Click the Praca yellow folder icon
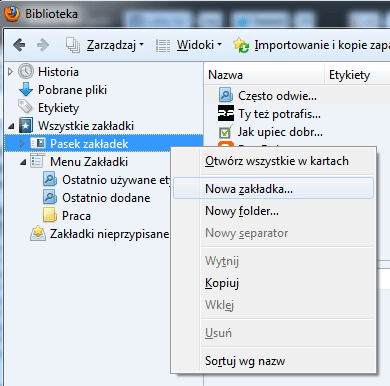Image resolution: width=390 pixels, height=386 pixels. (x=50, y=215)
